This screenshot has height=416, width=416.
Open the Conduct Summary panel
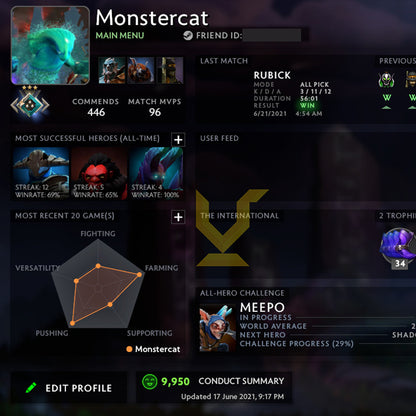coord(214,387)
